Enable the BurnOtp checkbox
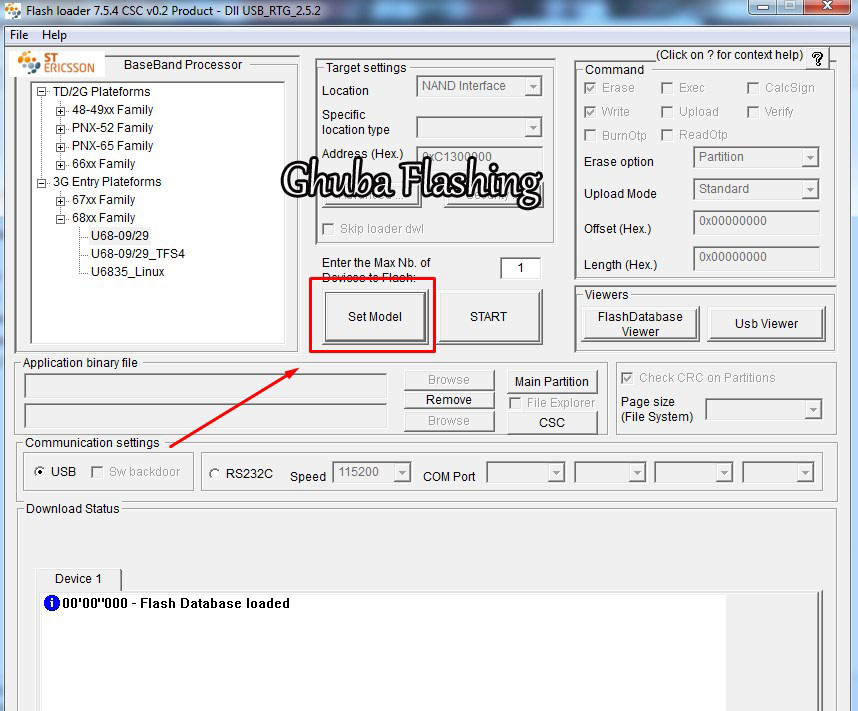Image resolution: width=858 pixels, height=711 pixels. (x=590, y=135)
